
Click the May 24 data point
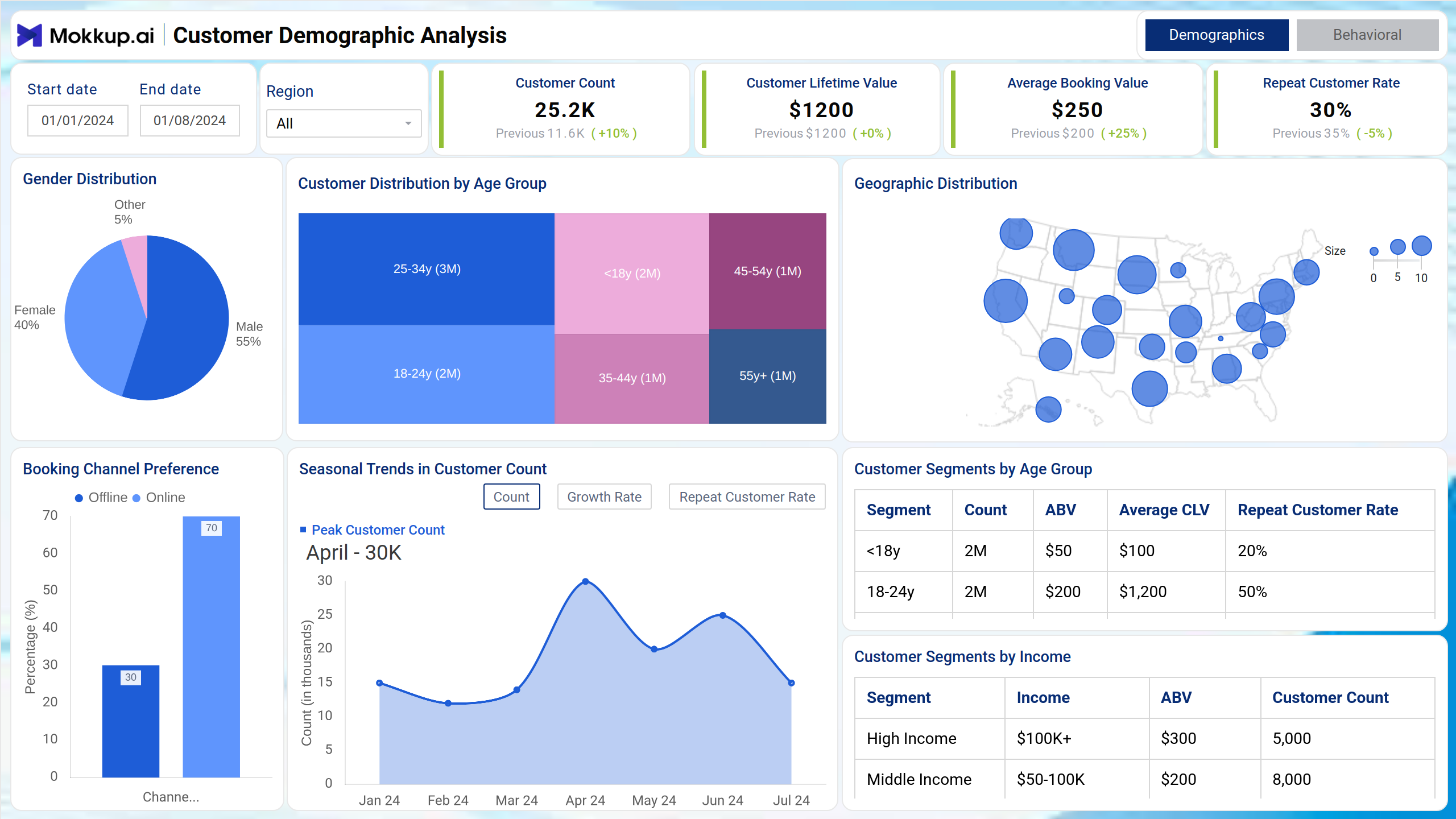[x=654, y=648]
